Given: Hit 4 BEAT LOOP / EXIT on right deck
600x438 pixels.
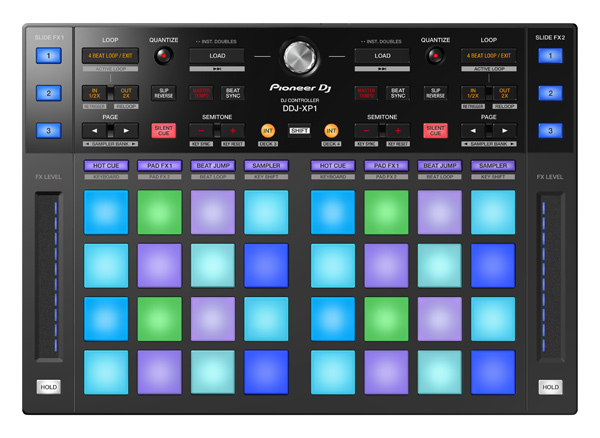Looking at the screenshot, I should coord(489,56).
